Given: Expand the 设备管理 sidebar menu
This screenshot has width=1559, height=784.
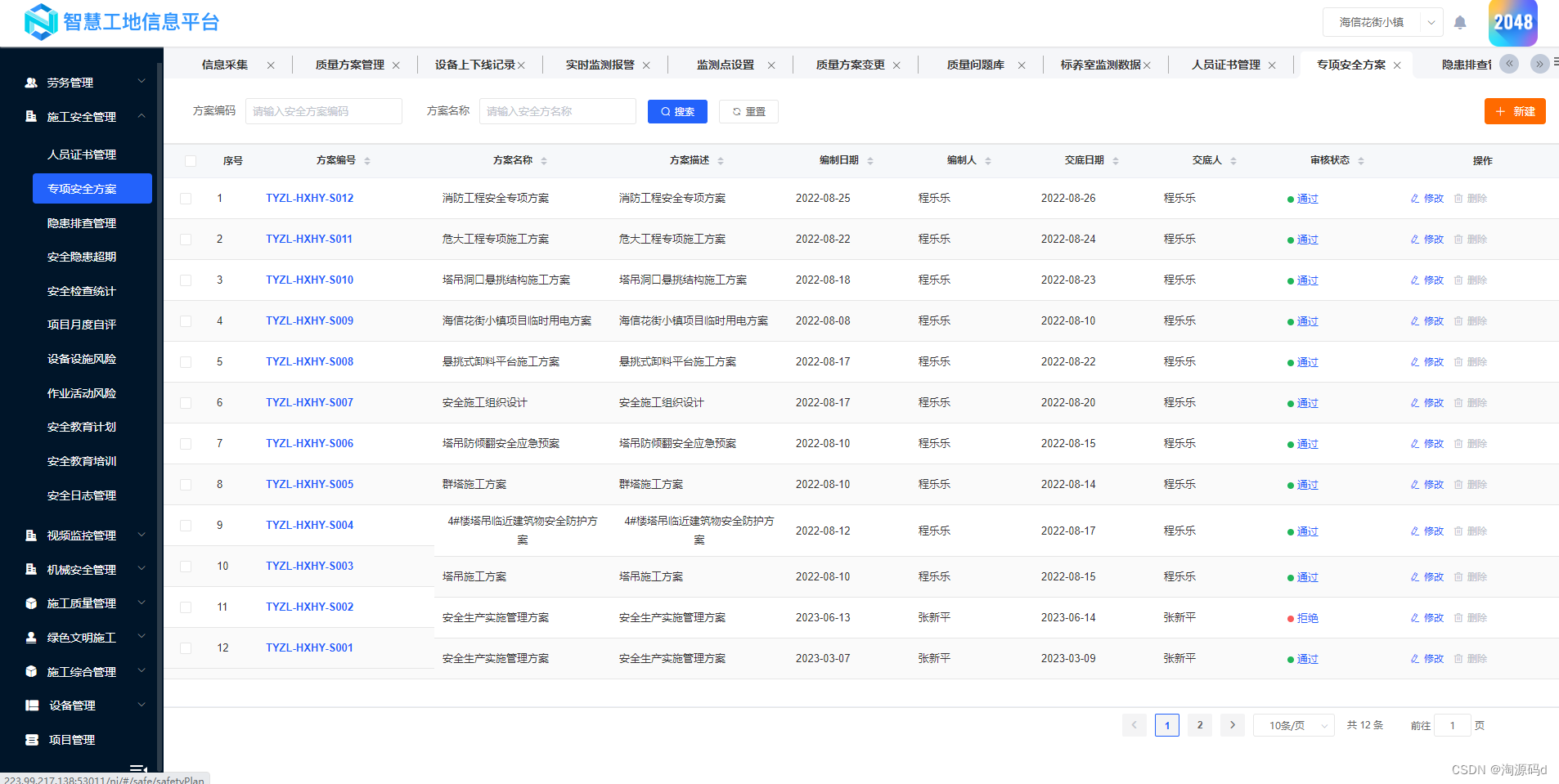Looking at the screenshot, I should 82,706.
